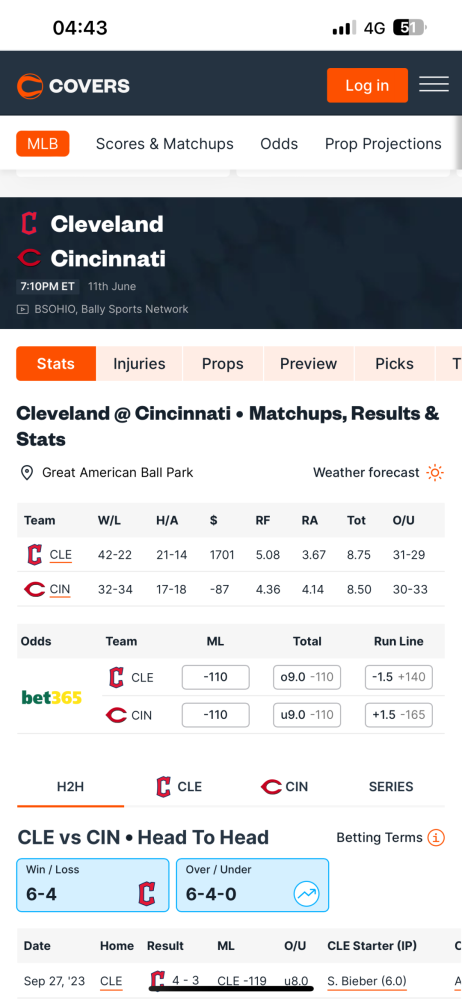
Task: Open the Props tab
Action: pos(223,364)
